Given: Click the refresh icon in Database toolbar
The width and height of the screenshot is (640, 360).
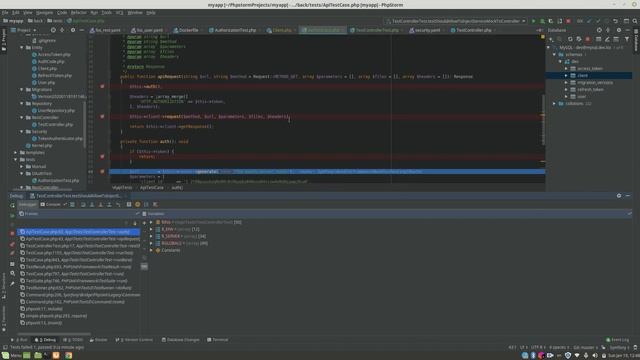Looking at the screenshot, I should (x=570, y=39).
